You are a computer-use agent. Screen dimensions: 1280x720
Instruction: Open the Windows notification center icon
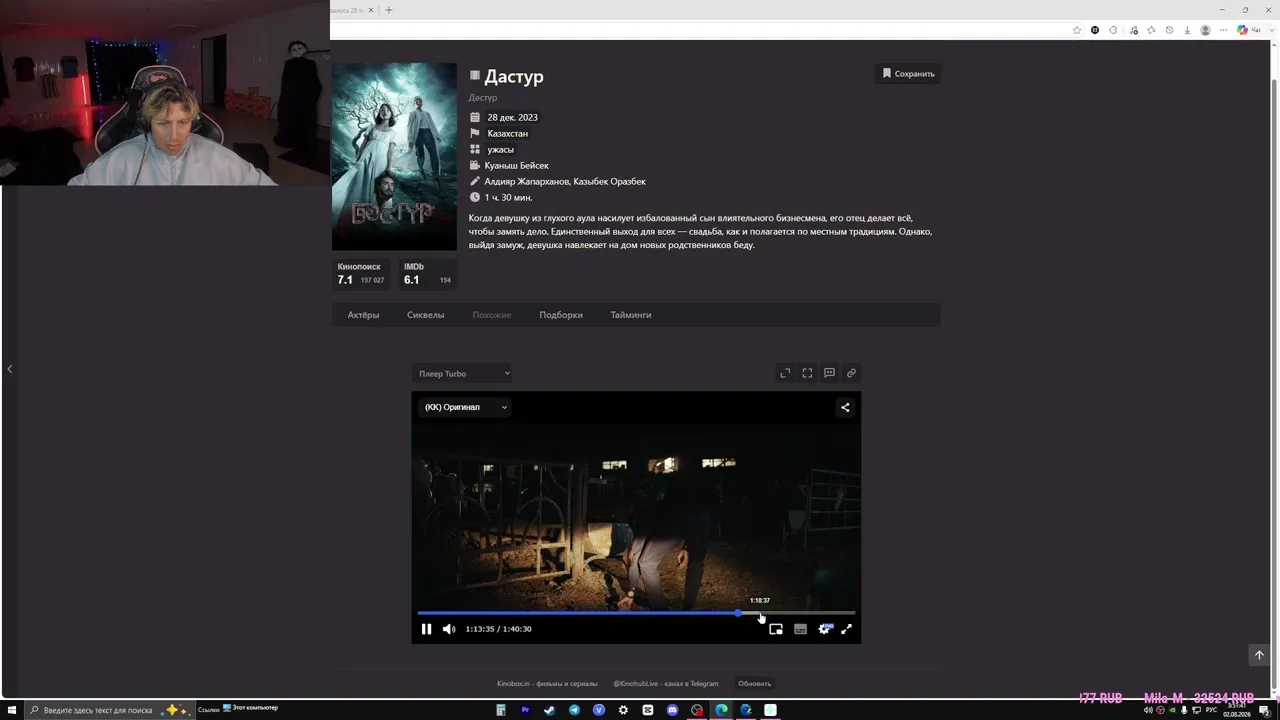tap(1264, 710)
